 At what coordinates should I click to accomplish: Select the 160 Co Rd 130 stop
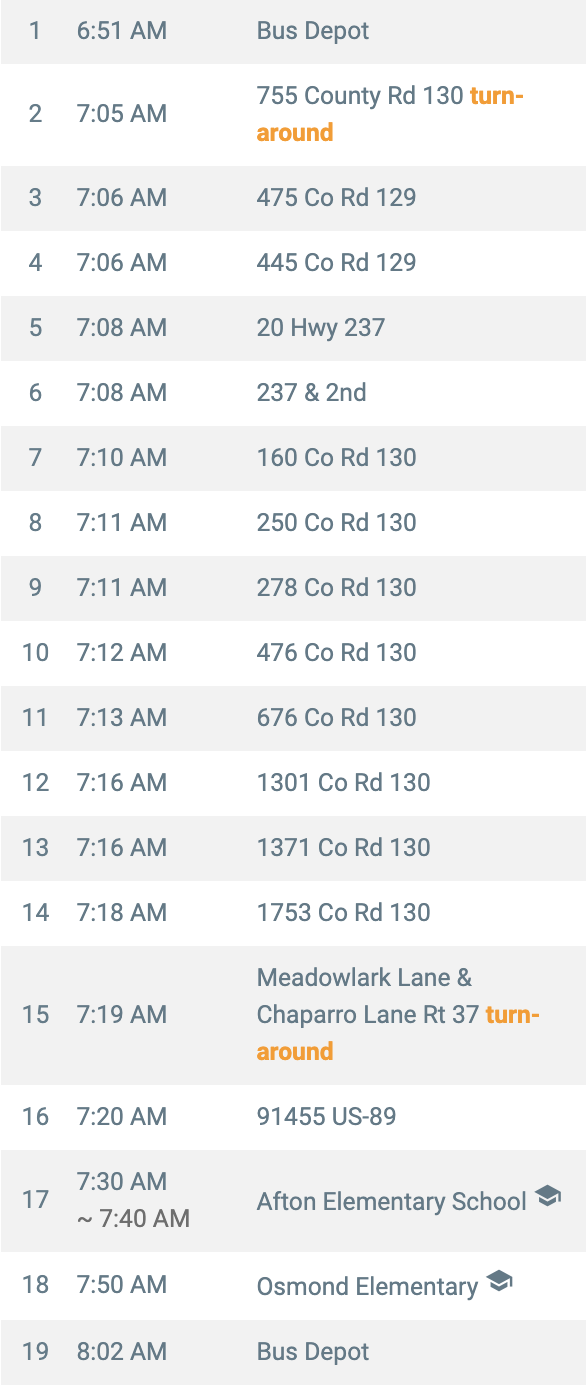click(293, 457)
